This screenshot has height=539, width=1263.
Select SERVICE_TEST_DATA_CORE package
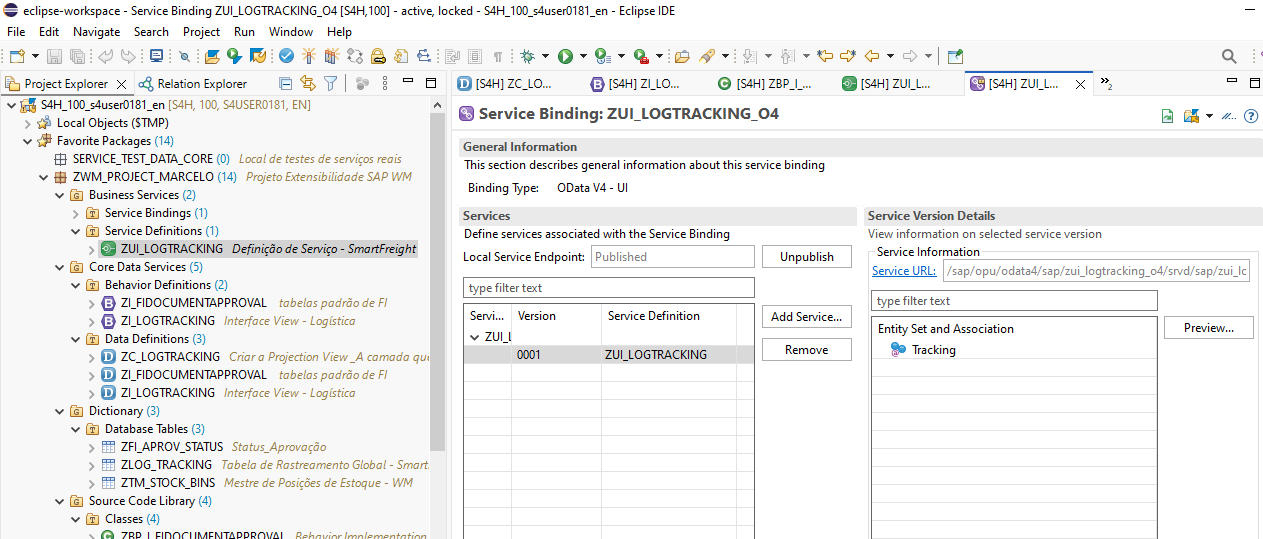point(142,159)
